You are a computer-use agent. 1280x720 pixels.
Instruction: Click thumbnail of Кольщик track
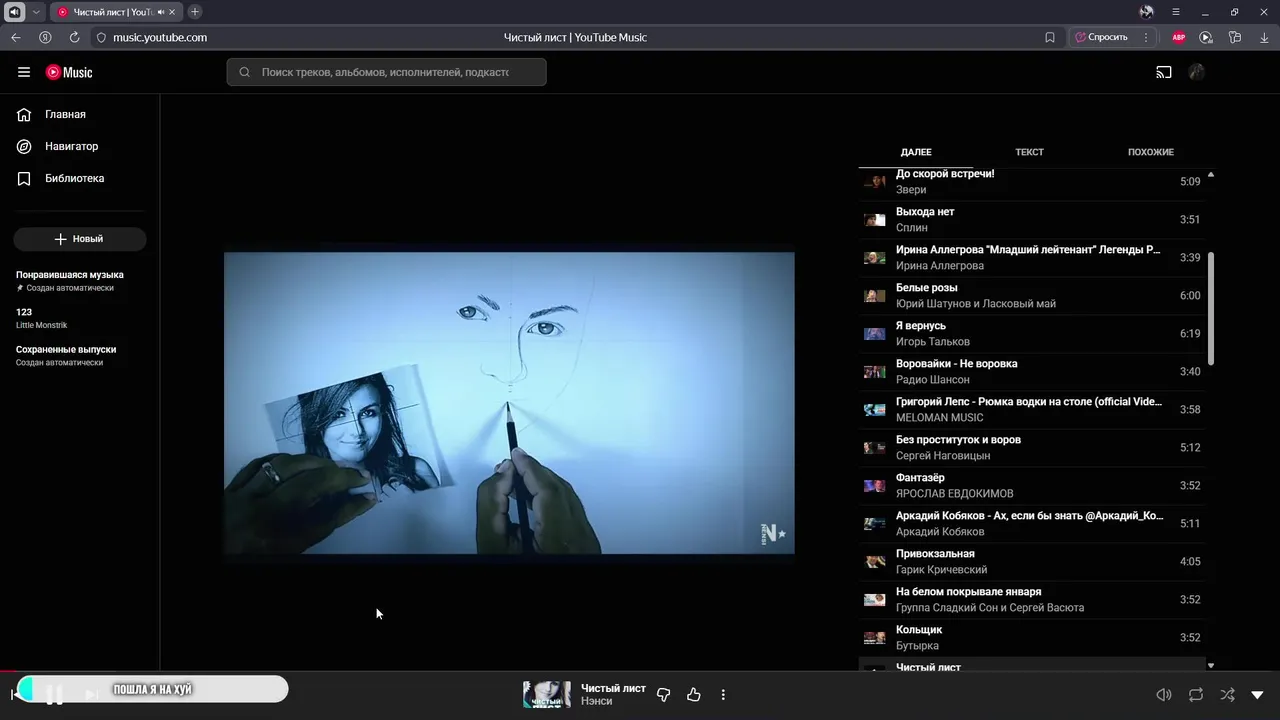[875, 638]
